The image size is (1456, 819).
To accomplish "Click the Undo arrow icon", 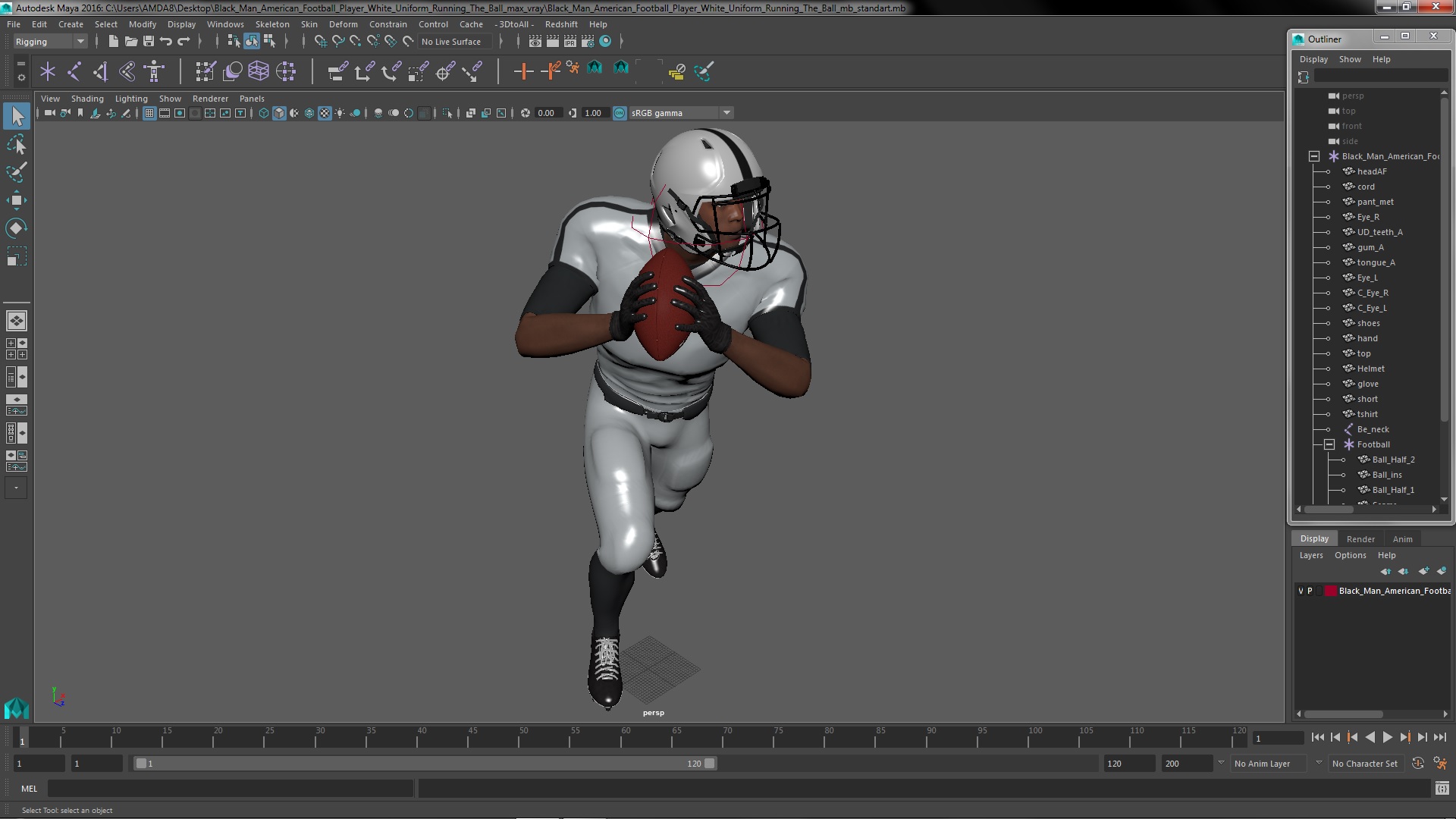I will (166, 41).
